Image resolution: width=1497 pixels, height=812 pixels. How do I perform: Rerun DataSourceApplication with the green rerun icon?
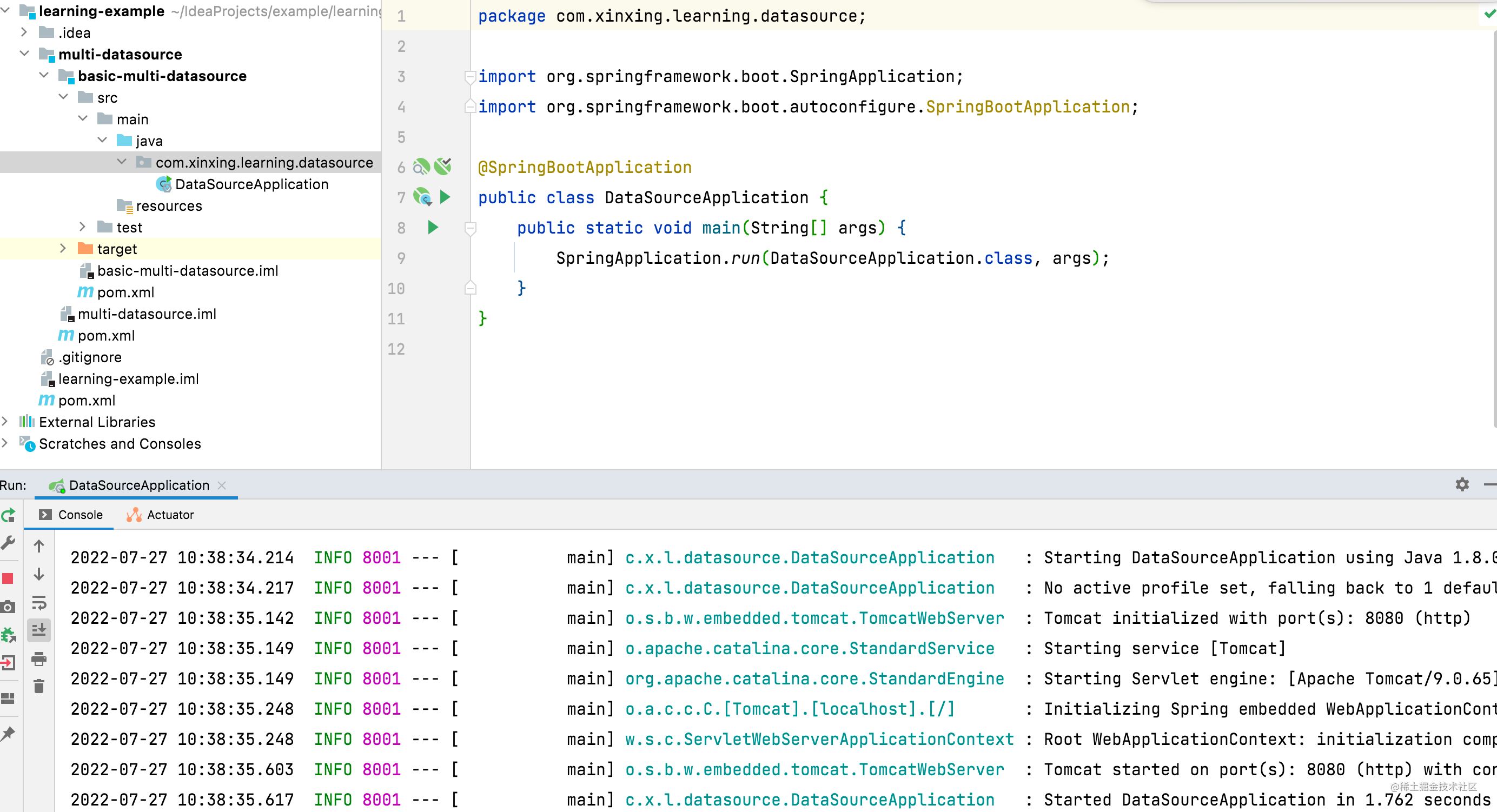click(8, 515)
